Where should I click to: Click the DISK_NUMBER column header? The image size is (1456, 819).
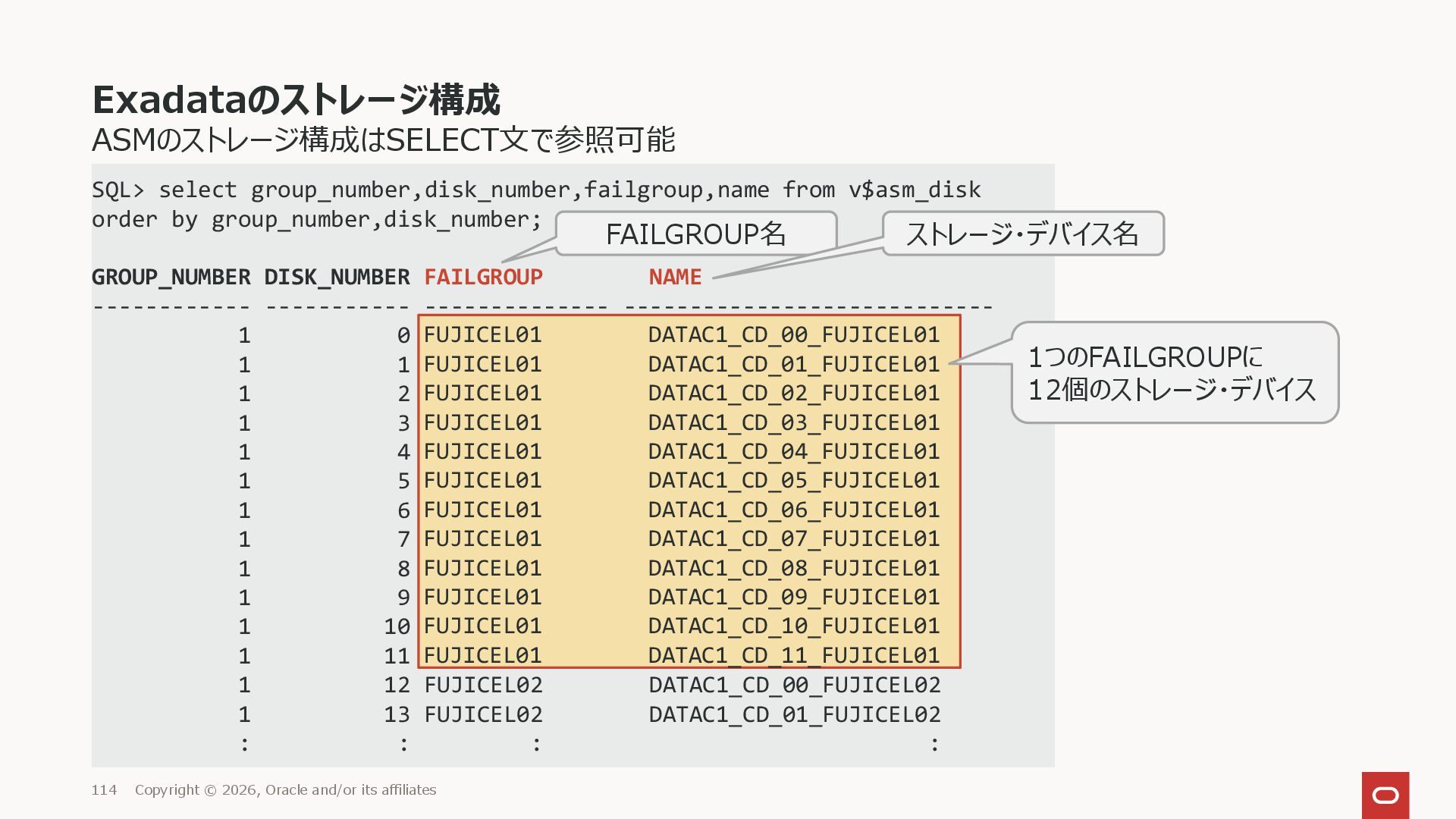click(337, 277)
